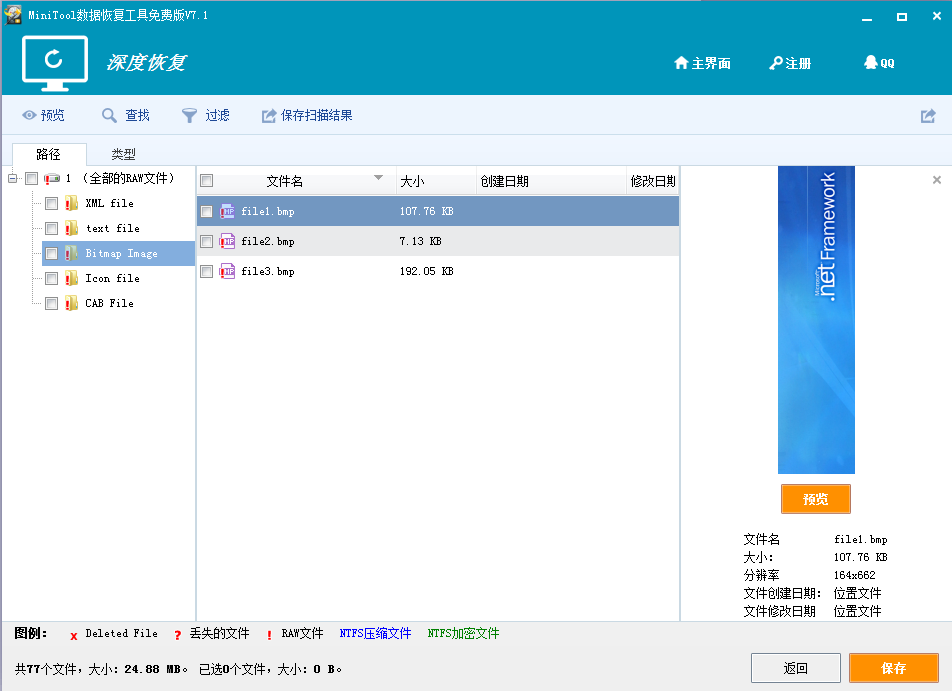Tick the file1.bmp checkbox
The image size is (952, 691).
point(206,211)
